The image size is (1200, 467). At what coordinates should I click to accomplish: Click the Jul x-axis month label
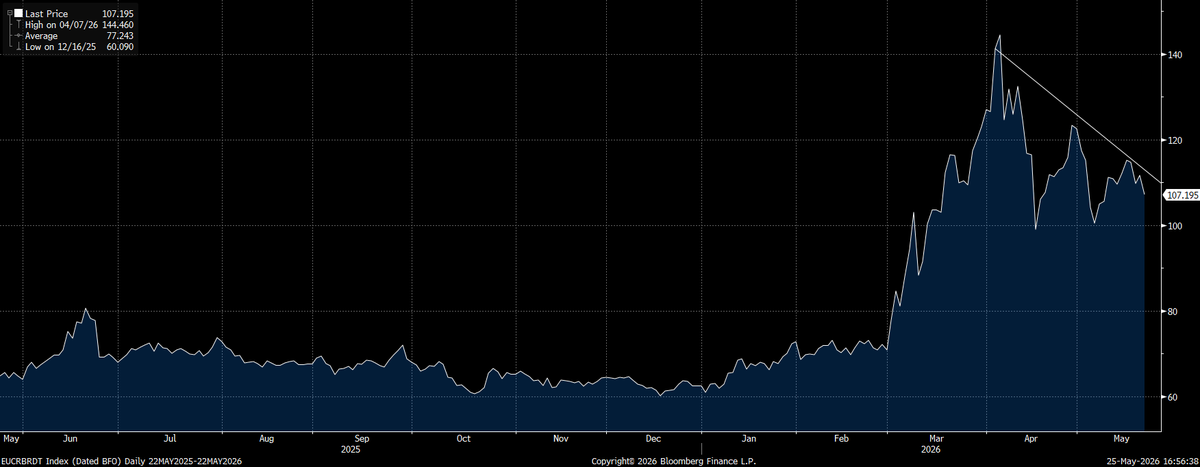pyautogui.click(x=170, y=438)
